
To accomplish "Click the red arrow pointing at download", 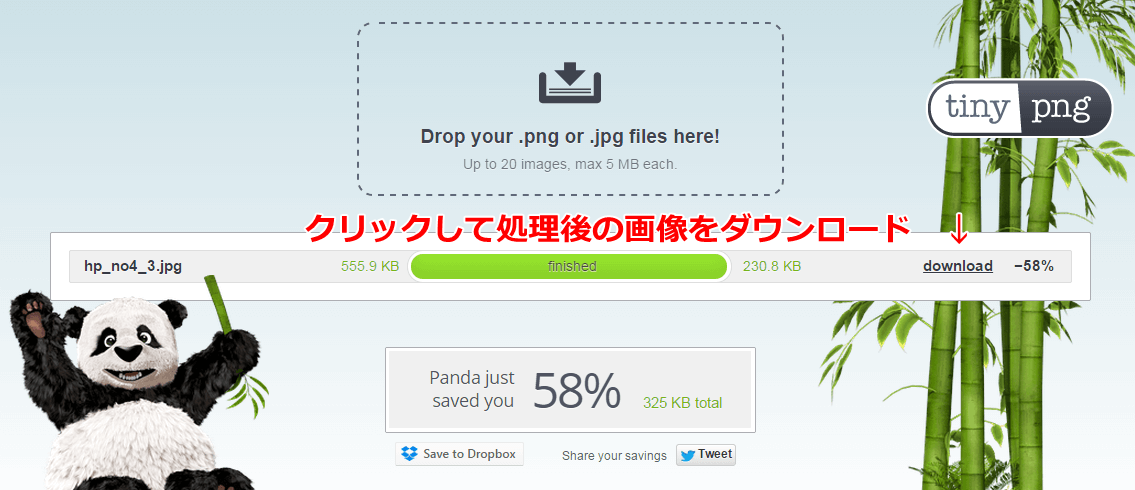I will pos(958,228).
